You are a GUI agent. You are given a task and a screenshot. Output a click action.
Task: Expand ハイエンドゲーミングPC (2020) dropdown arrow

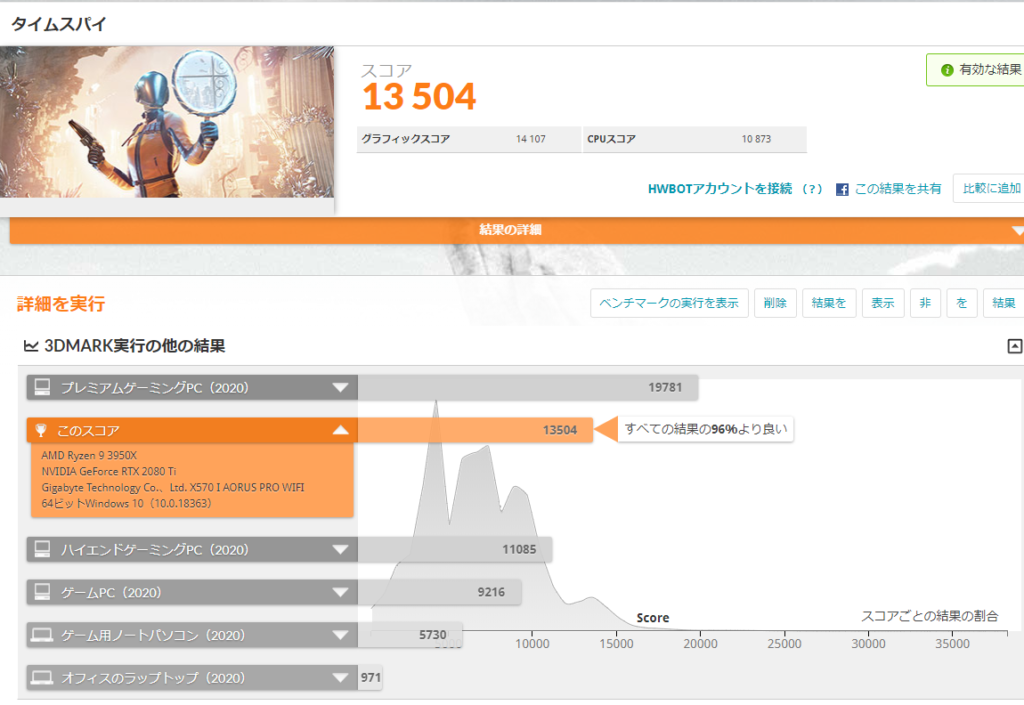(340, 550)
